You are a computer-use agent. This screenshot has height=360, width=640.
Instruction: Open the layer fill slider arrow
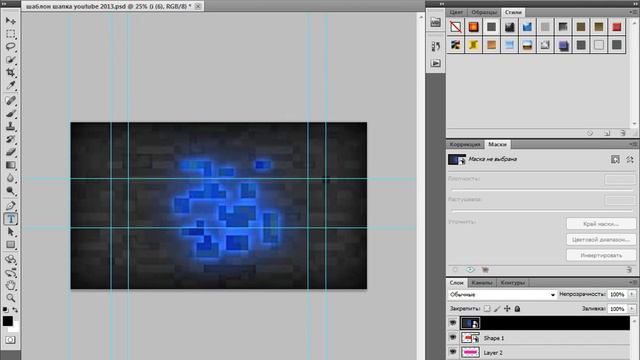[x=632, y=309]
